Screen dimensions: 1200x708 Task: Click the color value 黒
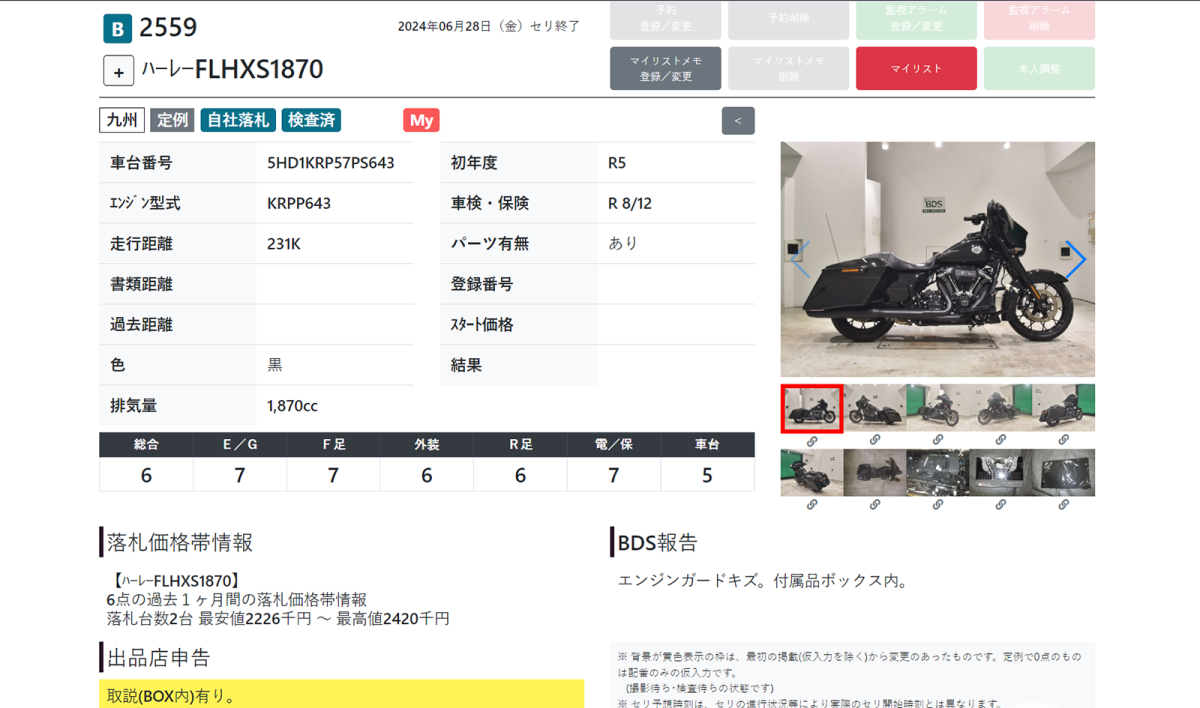click(275, 365)
